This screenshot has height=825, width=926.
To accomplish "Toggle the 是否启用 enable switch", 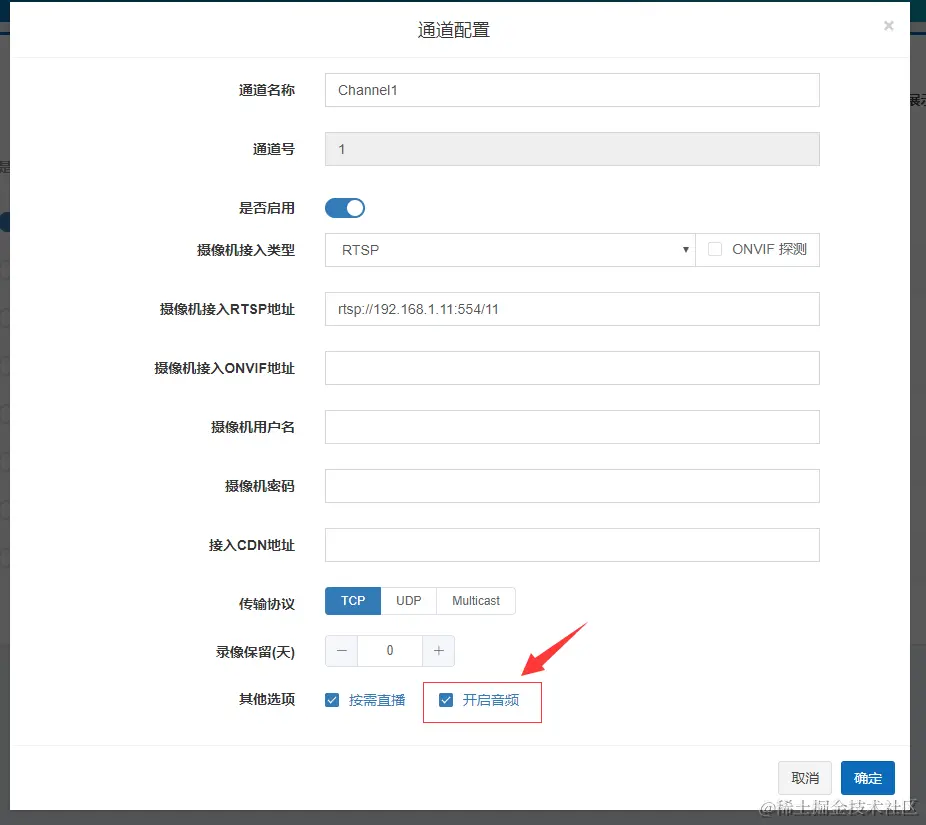I will pos(345,207).
